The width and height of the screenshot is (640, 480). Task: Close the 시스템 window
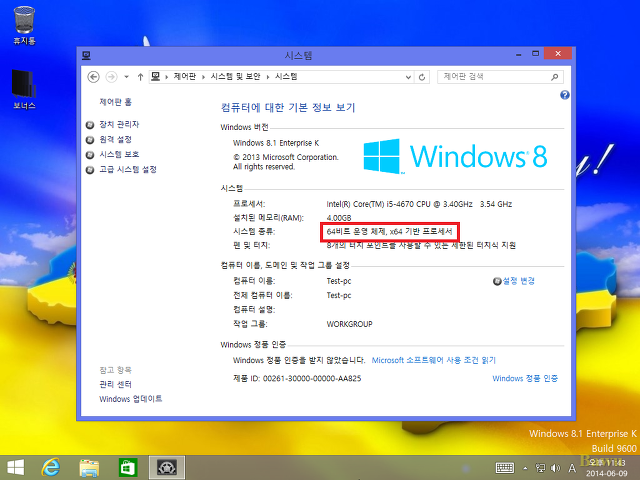(558, 53)
